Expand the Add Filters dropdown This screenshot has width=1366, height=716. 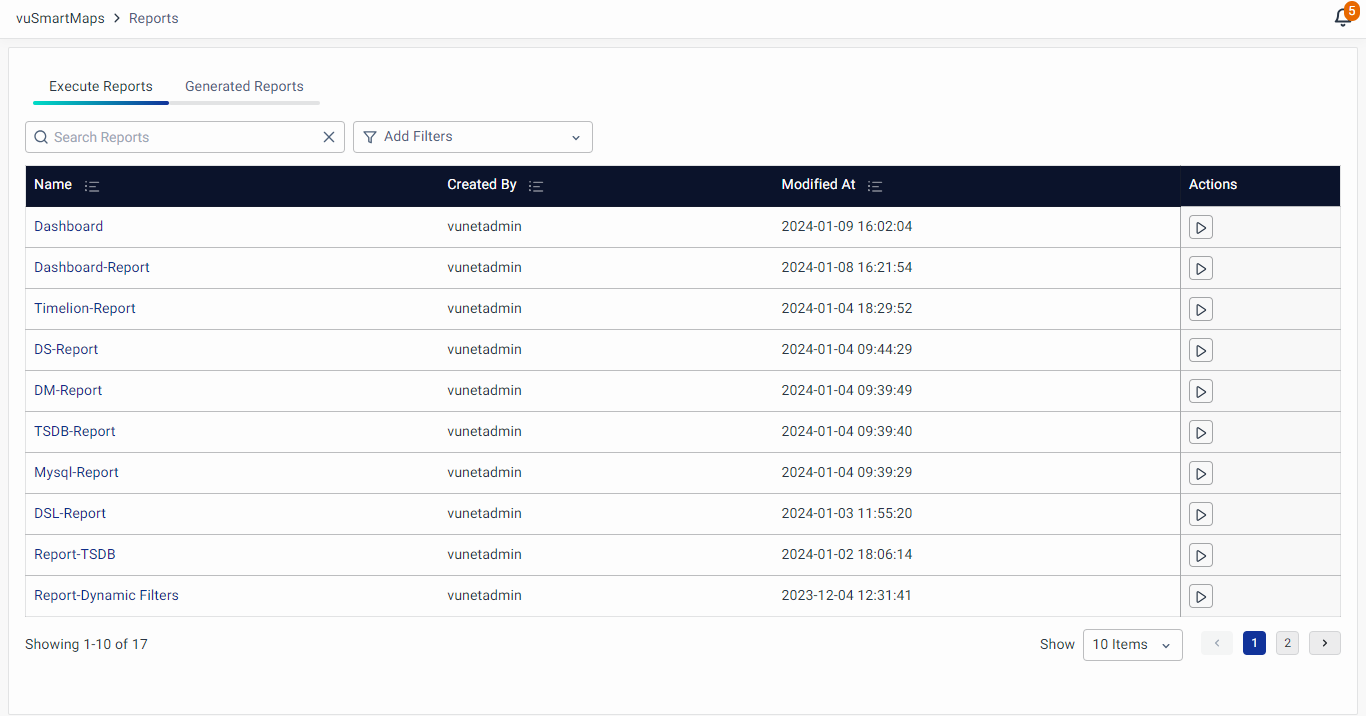click(472, 137)
